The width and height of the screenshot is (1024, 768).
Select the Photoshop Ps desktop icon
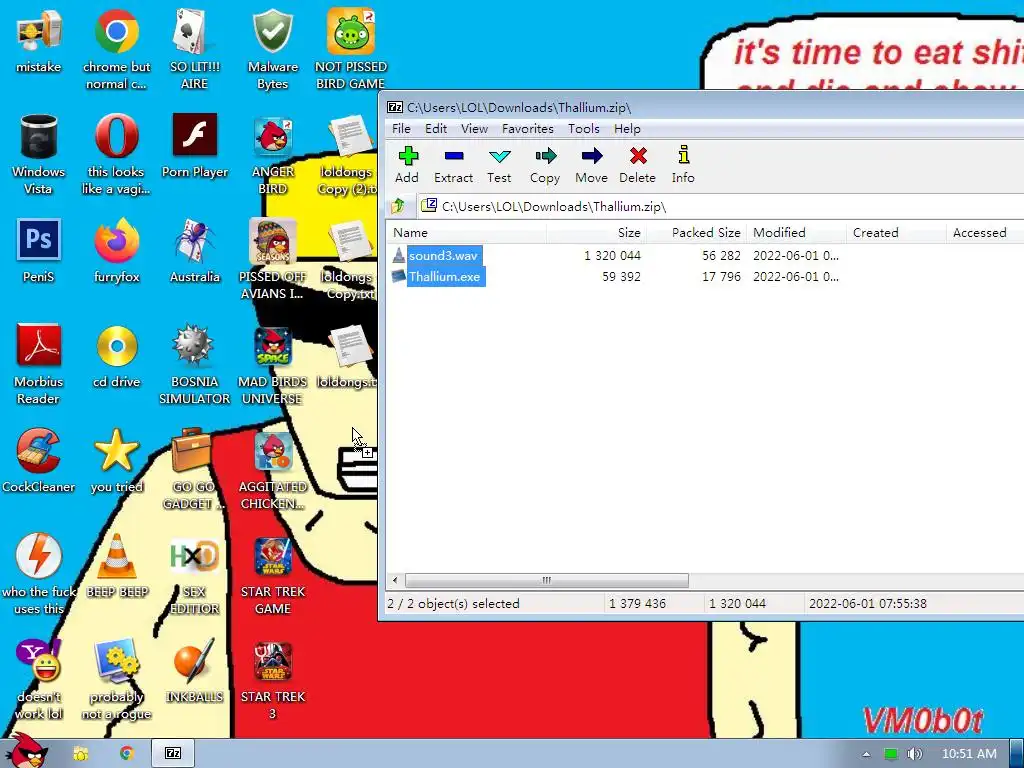[x=38, y=251]
